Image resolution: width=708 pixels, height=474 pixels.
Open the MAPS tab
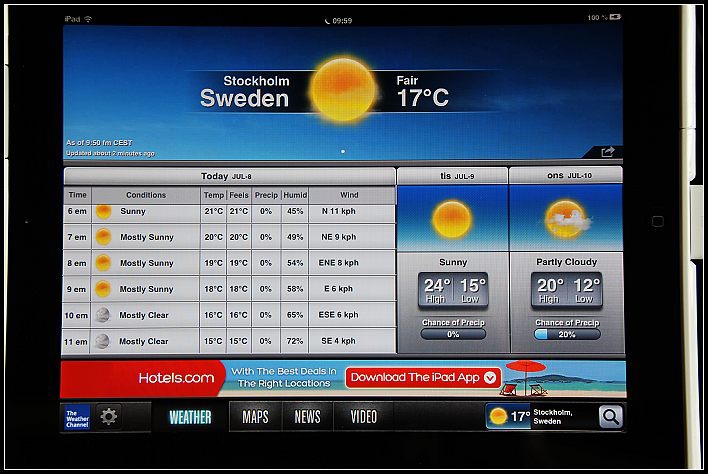pyautogui.click(x=255, y=417)
